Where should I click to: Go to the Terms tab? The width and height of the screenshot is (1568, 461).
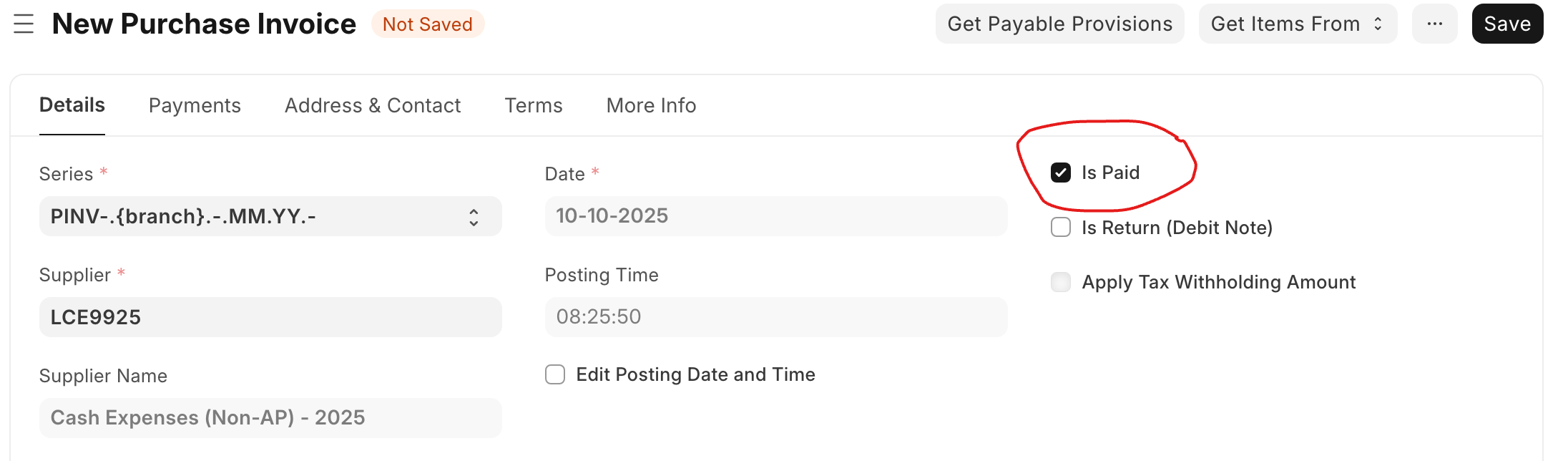(534, 106)
